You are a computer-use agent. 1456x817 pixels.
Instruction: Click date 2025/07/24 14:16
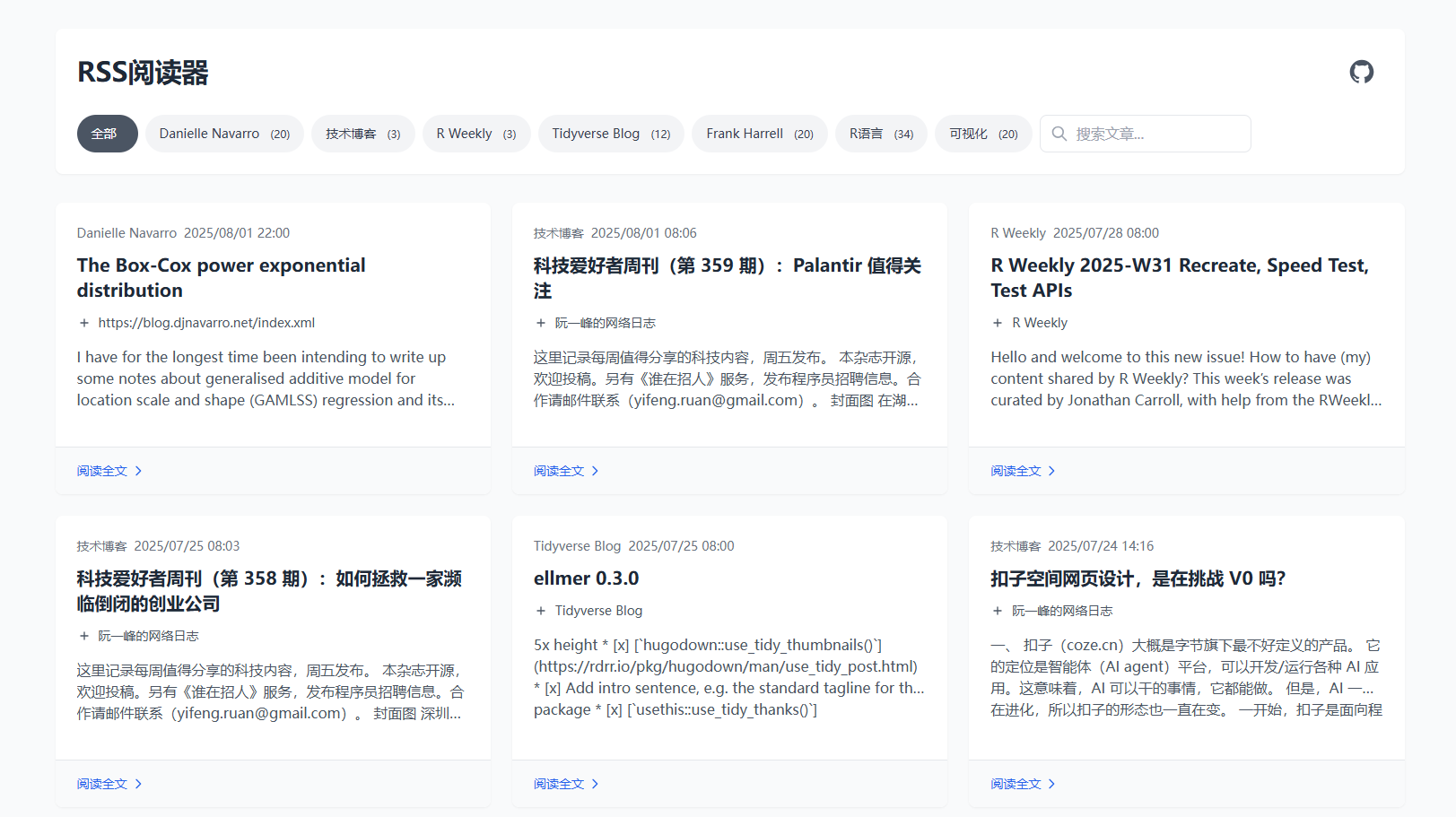pos(1101,546)
